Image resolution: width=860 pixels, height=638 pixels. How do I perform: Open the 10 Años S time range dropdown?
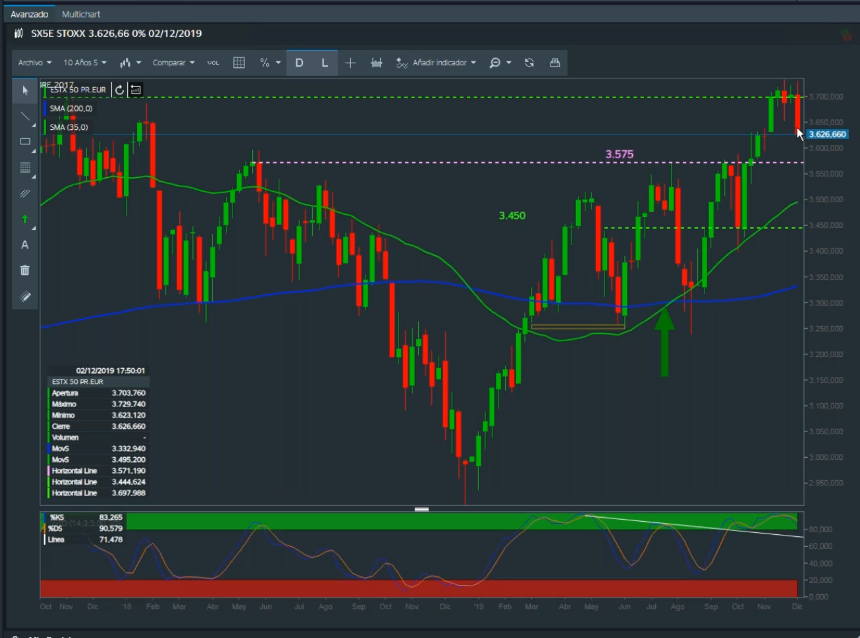(84, 63)
